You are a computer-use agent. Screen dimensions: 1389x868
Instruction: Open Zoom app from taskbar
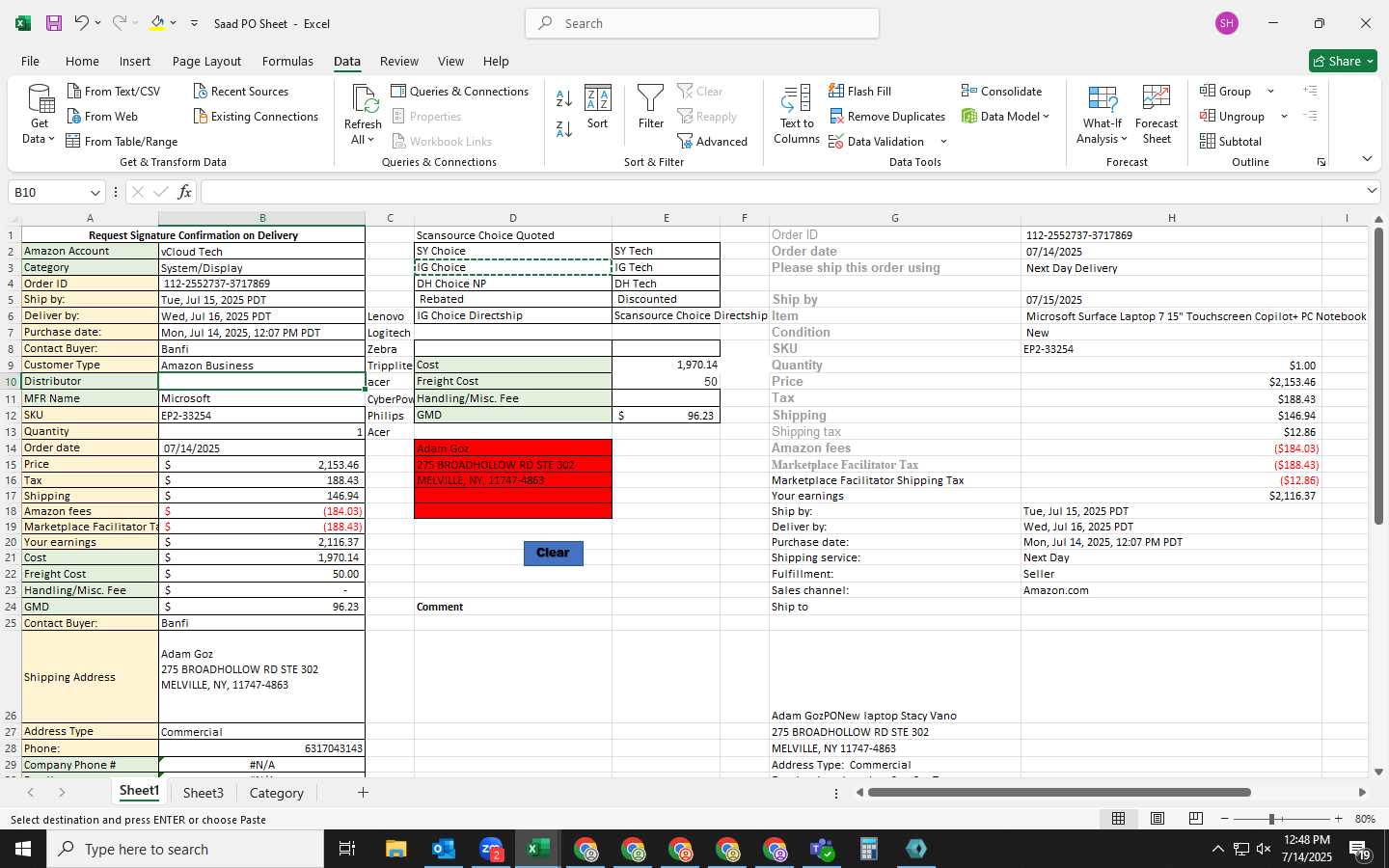click(x=491, y=849)
